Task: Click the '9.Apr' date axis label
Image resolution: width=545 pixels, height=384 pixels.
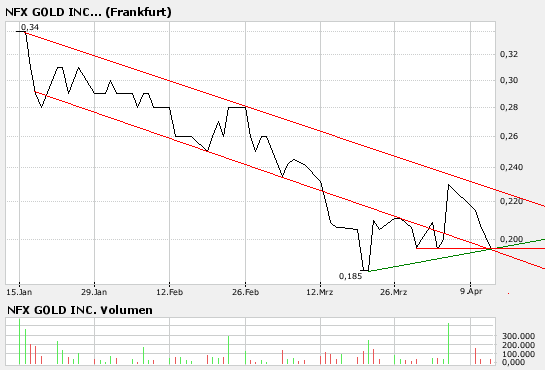Action: coord(471,291)
